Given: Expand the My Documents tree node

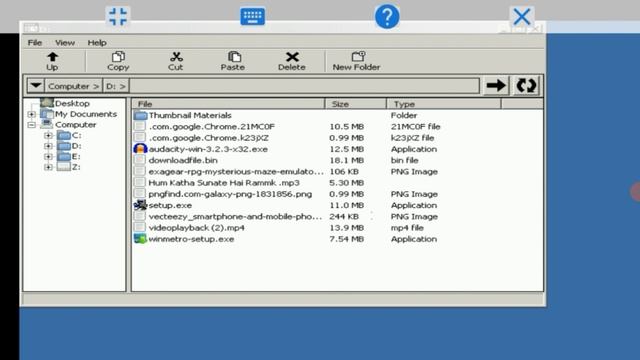Looking at the screenshot, I should pyautogui.click(x=31, y=114).
